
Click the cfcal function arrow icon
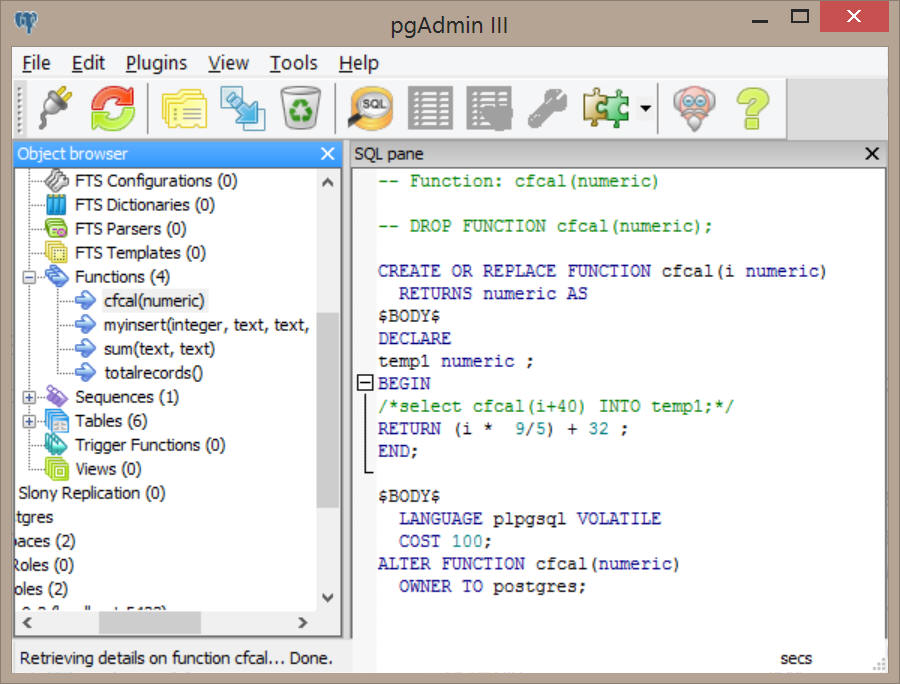[85, 301]
